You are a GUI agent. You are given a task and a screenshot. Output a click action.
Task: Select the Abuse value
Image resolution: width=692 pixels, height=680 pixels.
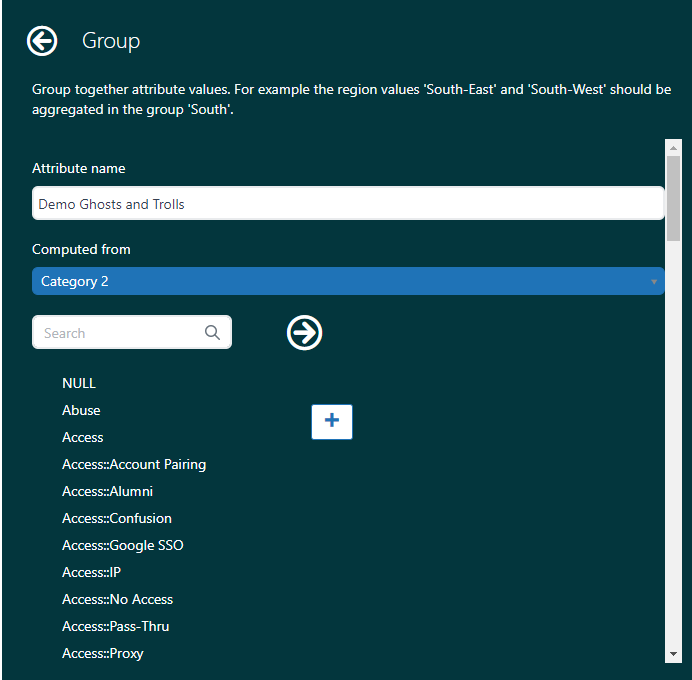click(x=81, y=410)
